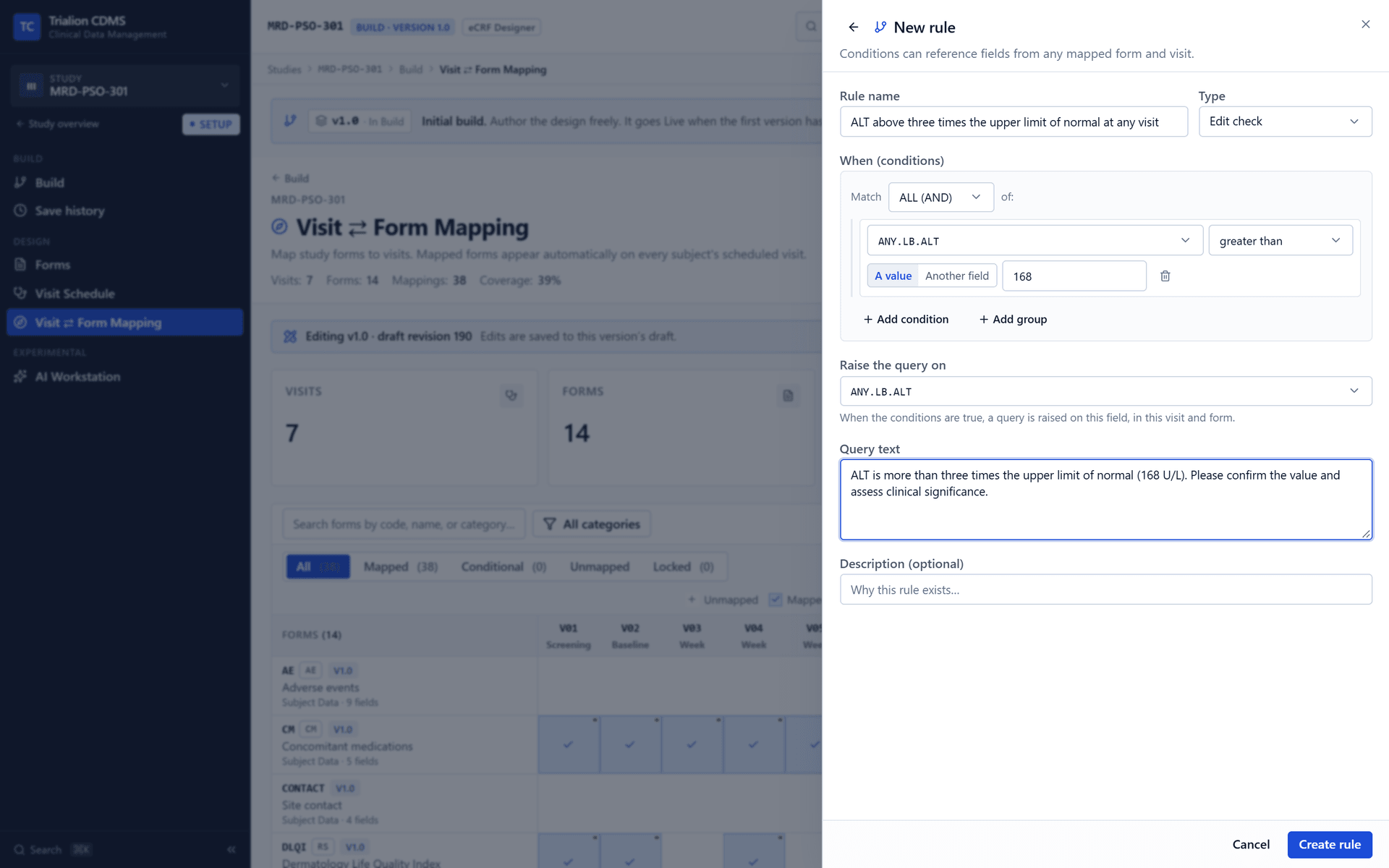Switch comparison to 'Another field'
This screenshot has width=1389, height=868.
[x=956, y=276]
